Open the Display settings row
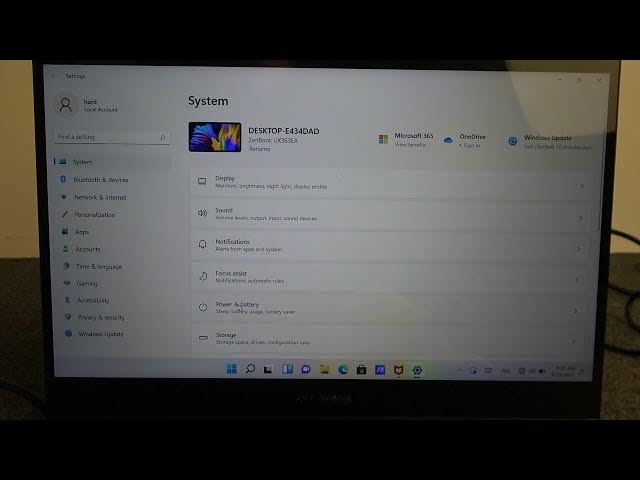The image size is (640, 480). click(391, 182)
